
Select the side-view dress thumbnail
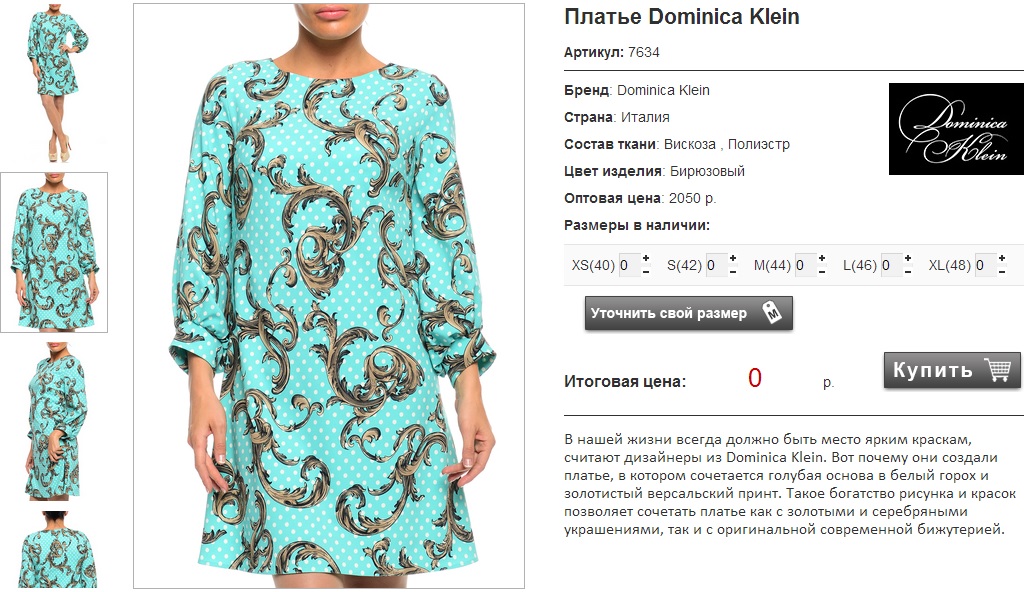(54, 421)
